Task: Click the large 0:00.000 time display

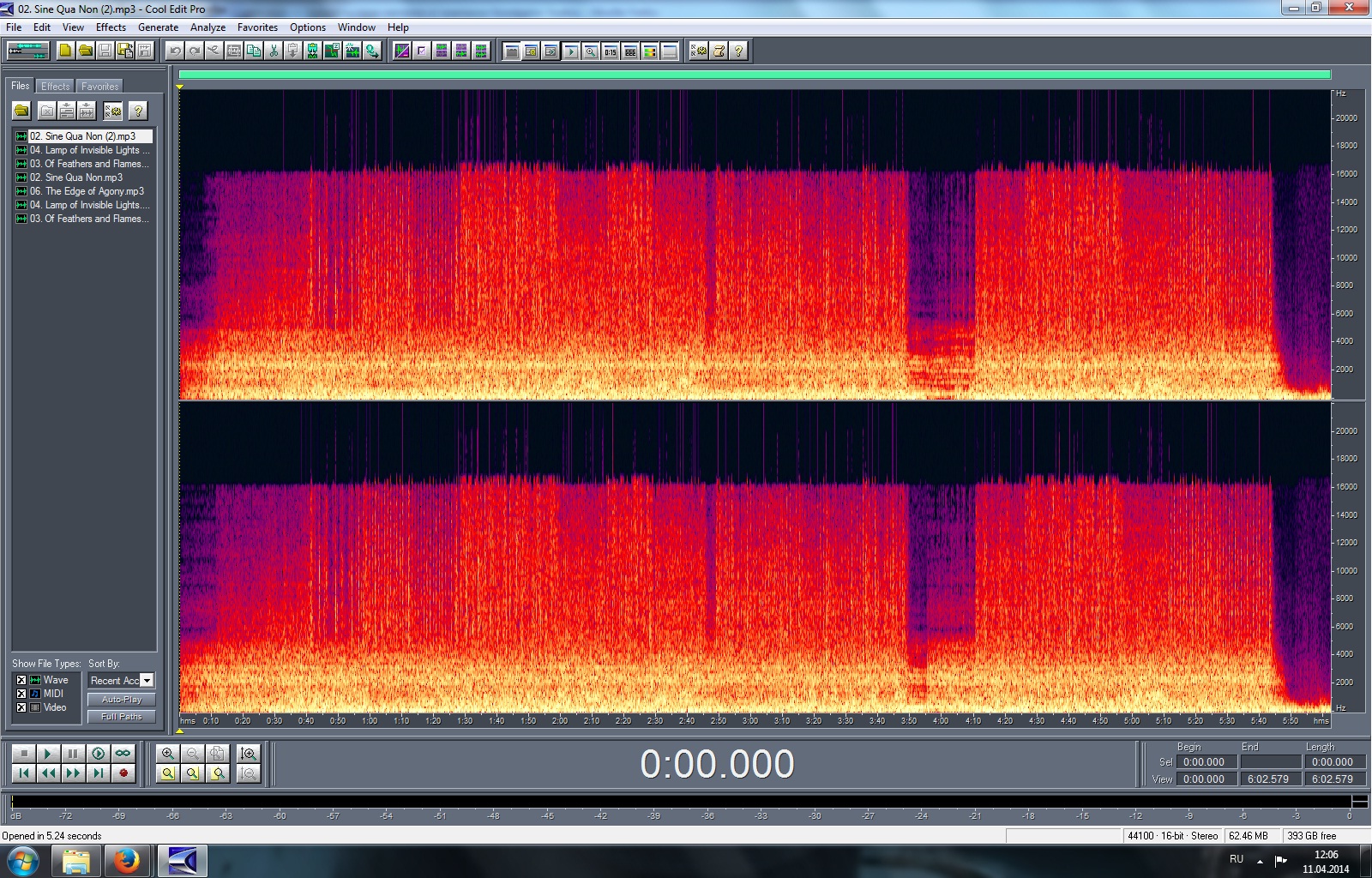Action: [717, 764]
